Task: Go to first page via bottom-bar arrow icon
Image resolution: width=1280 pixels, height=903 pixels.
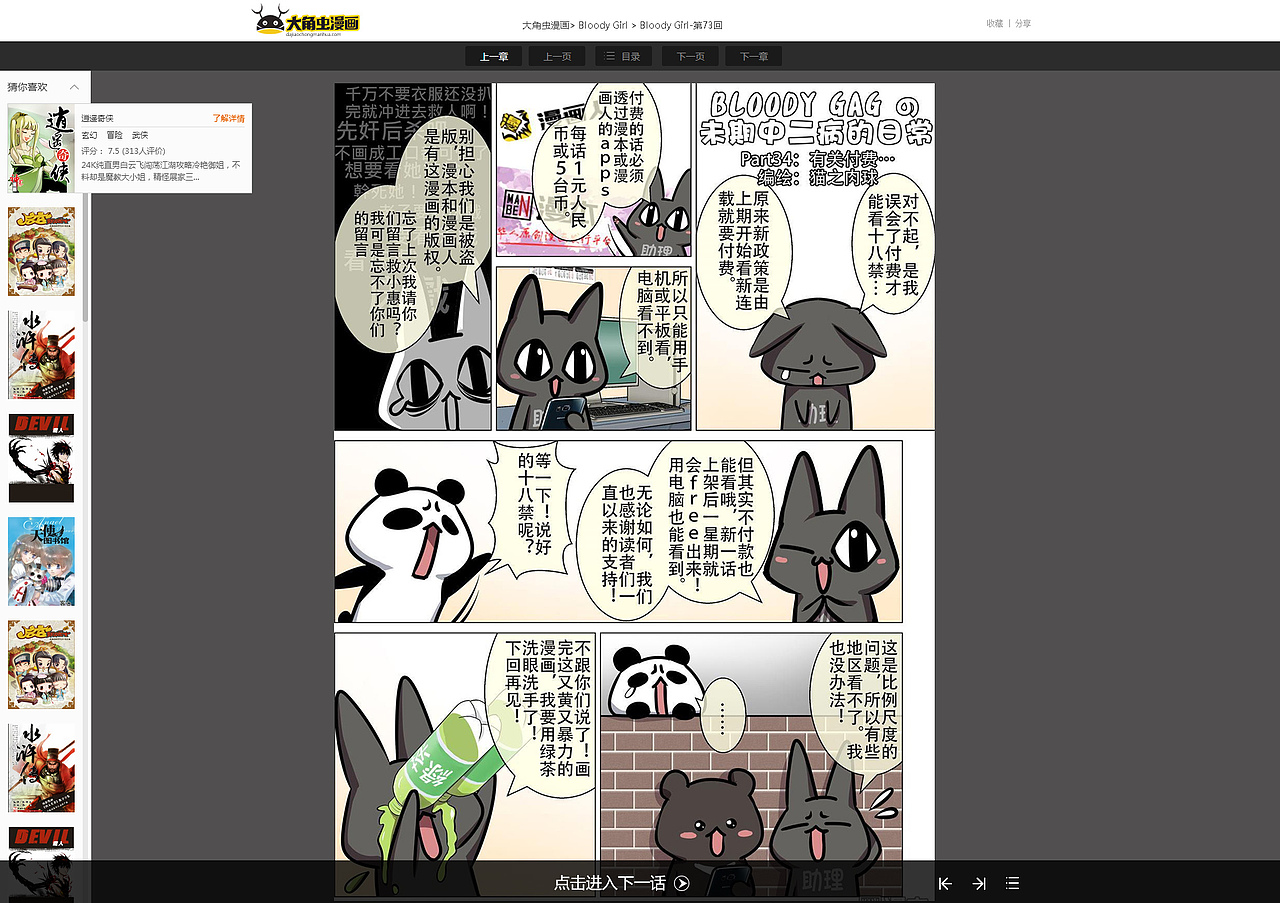Action: tap(945, 883)
